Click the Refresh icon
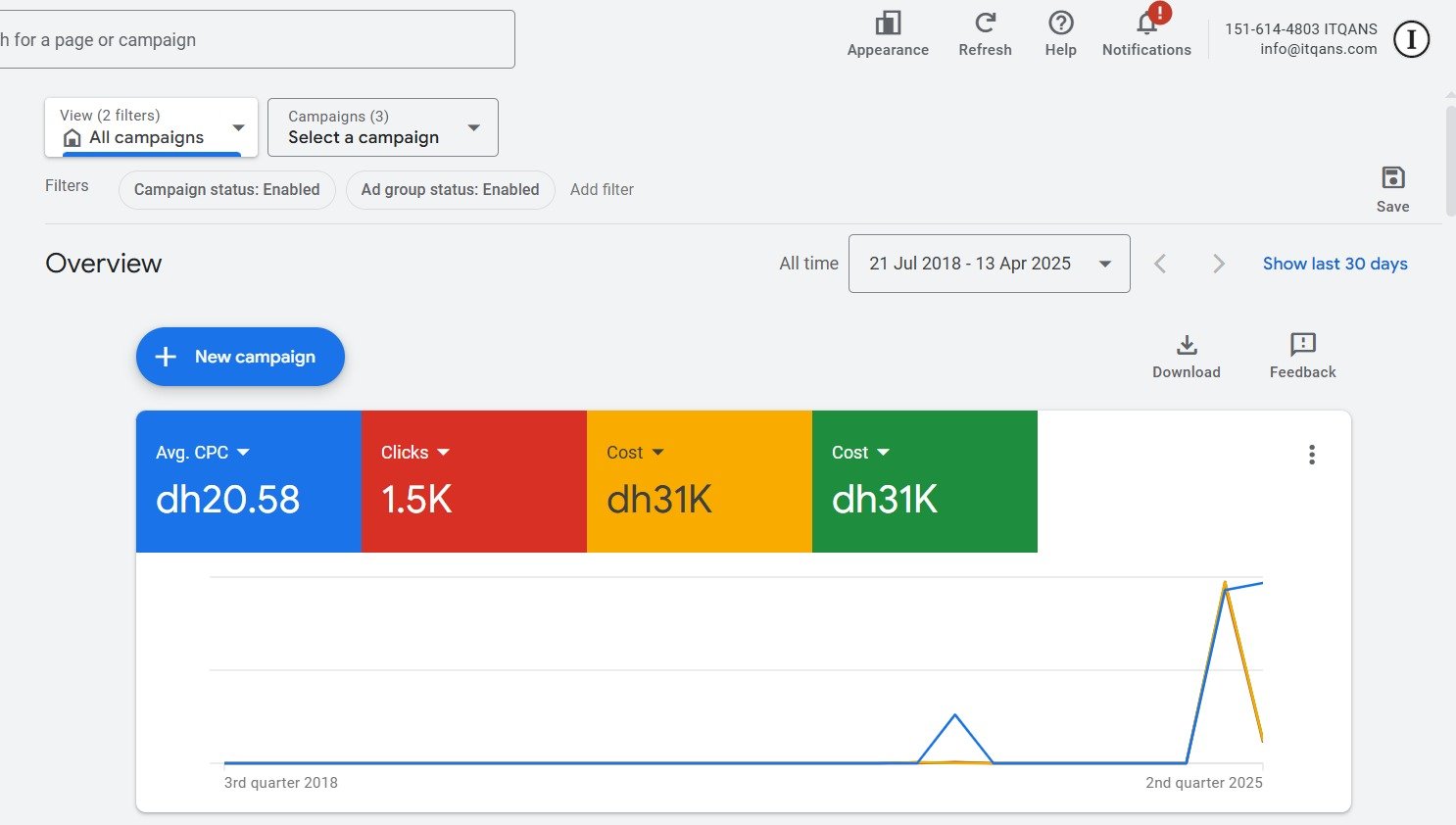 pos(985,23)
